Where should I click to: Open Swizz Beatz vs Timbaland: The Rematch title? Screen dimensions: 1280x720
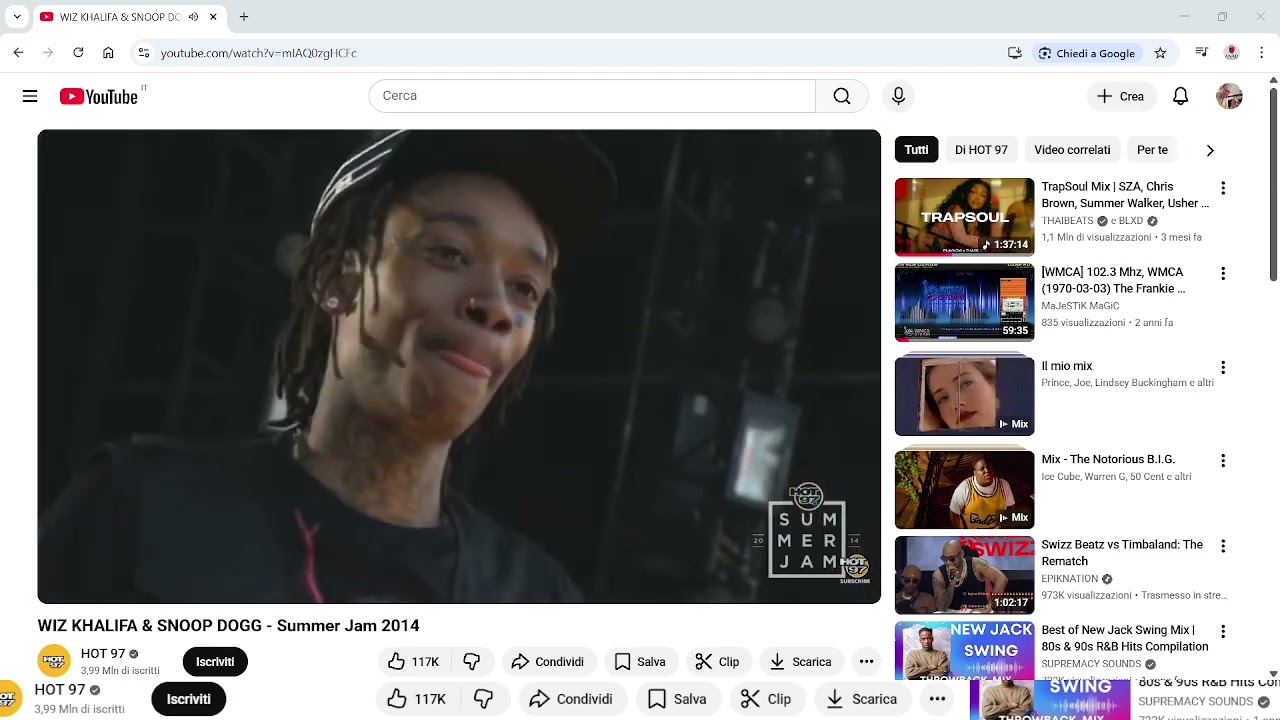click(1122, 553)
